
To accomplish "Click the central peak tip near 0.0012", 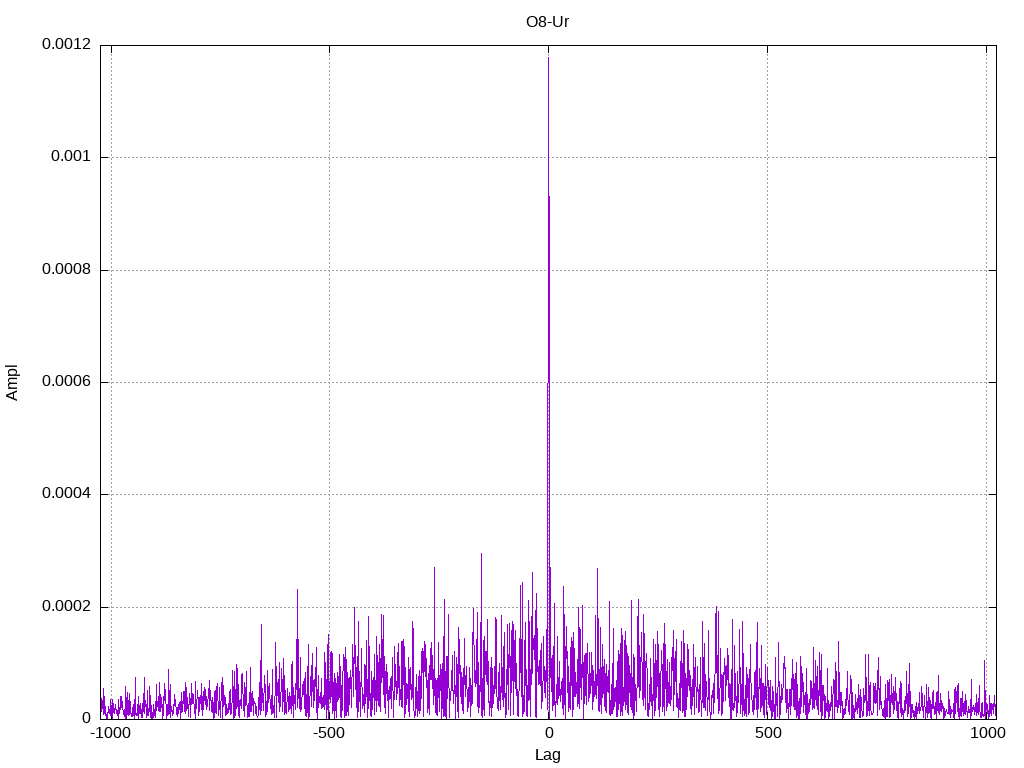I will (x=548, y=59).
